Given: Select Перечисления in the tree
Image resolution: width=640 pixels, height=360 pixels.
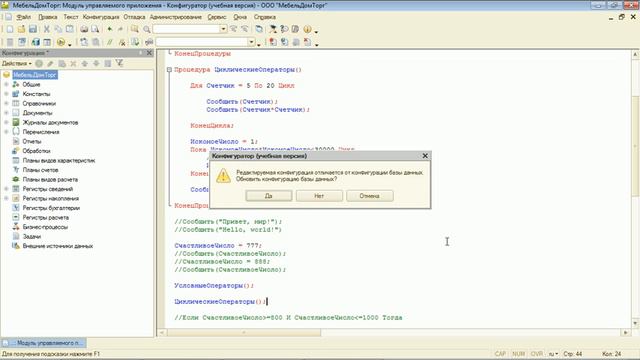Looking at the screenshot, I should pyautogui.click(x=41, y=132).
